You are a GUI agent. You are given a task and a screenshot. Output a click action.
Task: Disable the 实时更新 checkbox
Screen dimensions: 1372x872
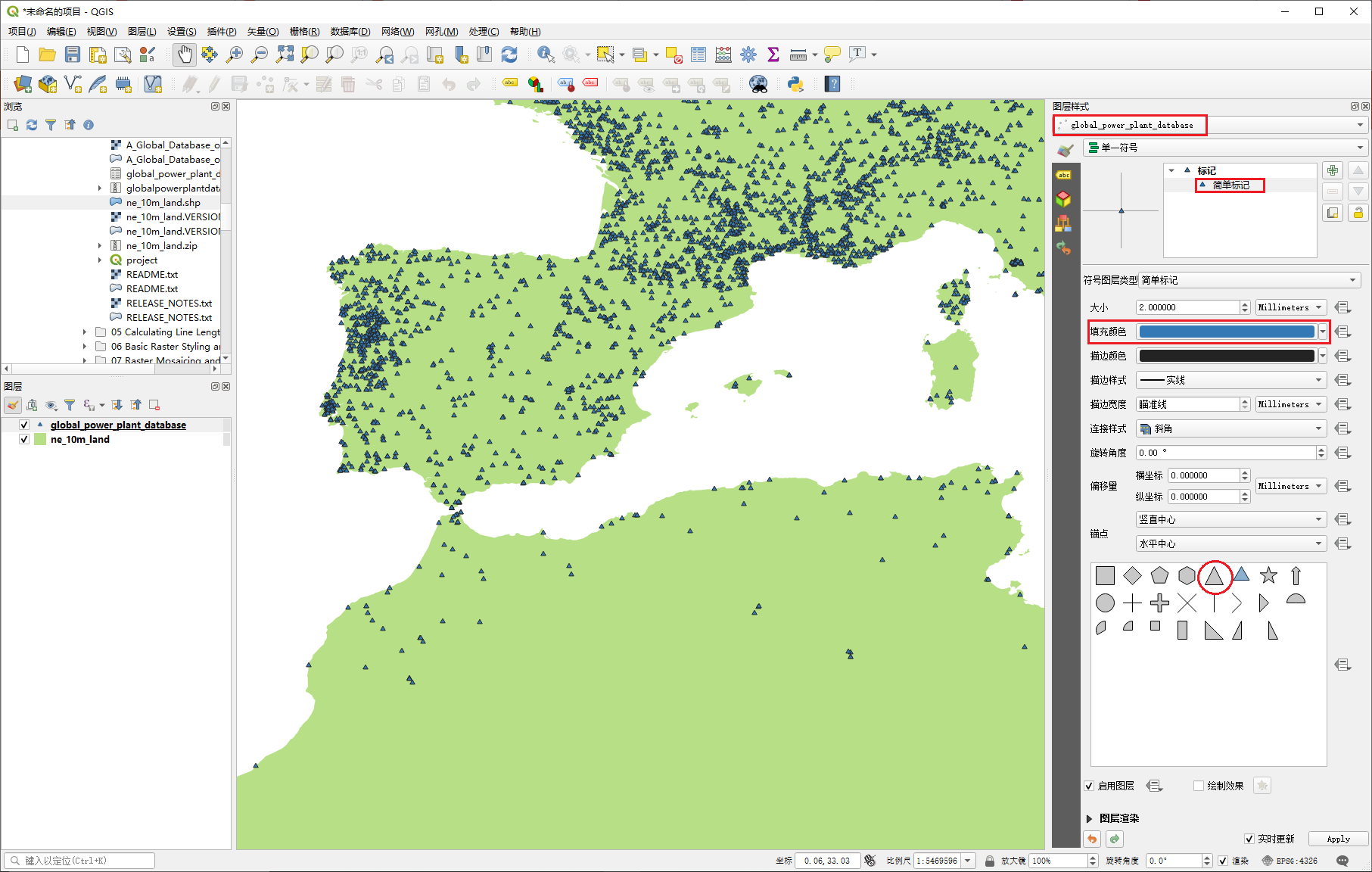[x=1249, y=839]
